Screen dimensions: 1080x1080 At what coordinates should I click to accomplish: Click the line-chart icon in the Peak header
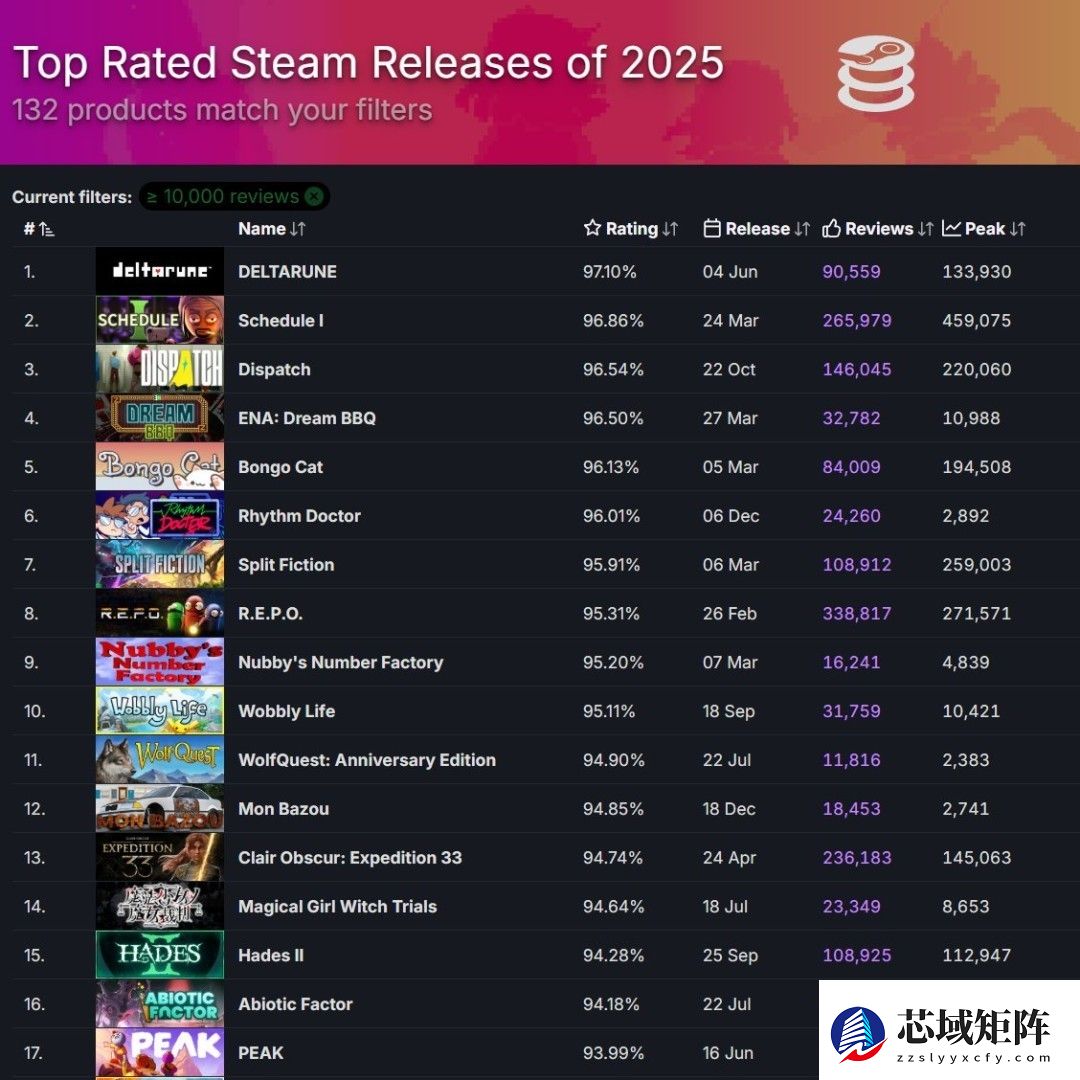[x=951, y=229]
